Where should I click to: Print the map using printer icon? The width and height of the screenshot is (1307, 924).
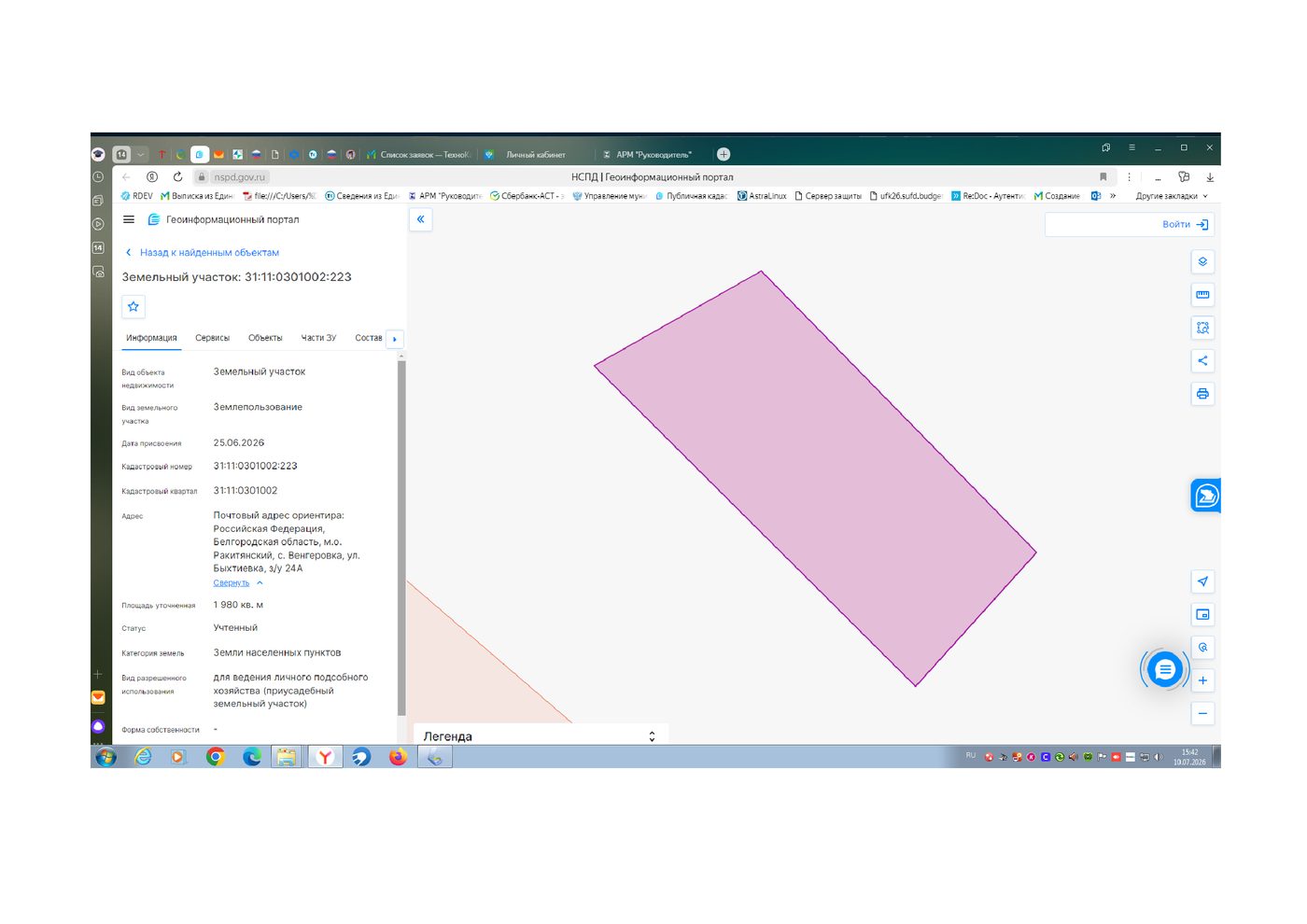(1202, 394)
